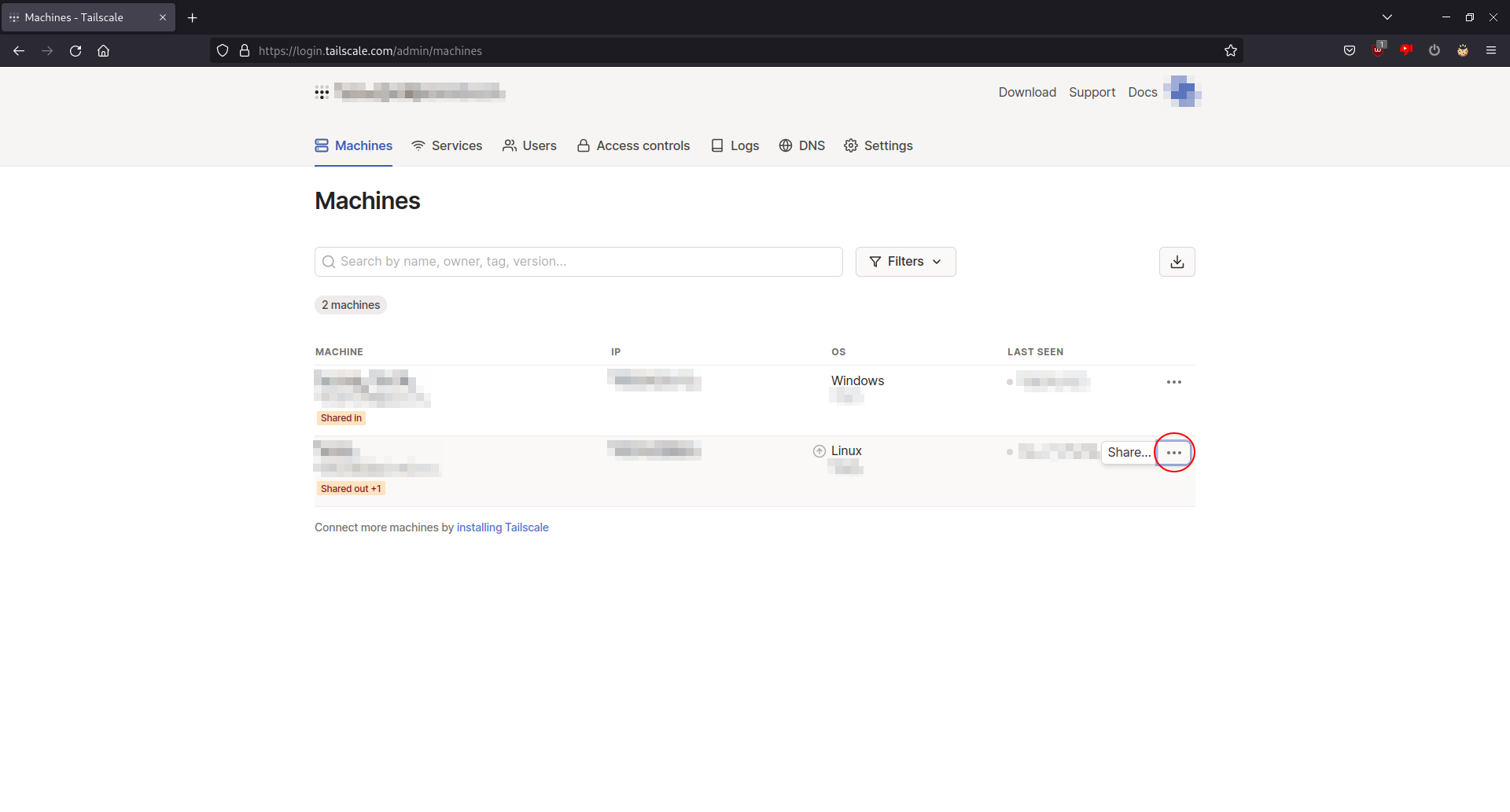1510x812 pixels.
Task: Bookmark this page with the star icon
Action: (x=1231, y=51)
